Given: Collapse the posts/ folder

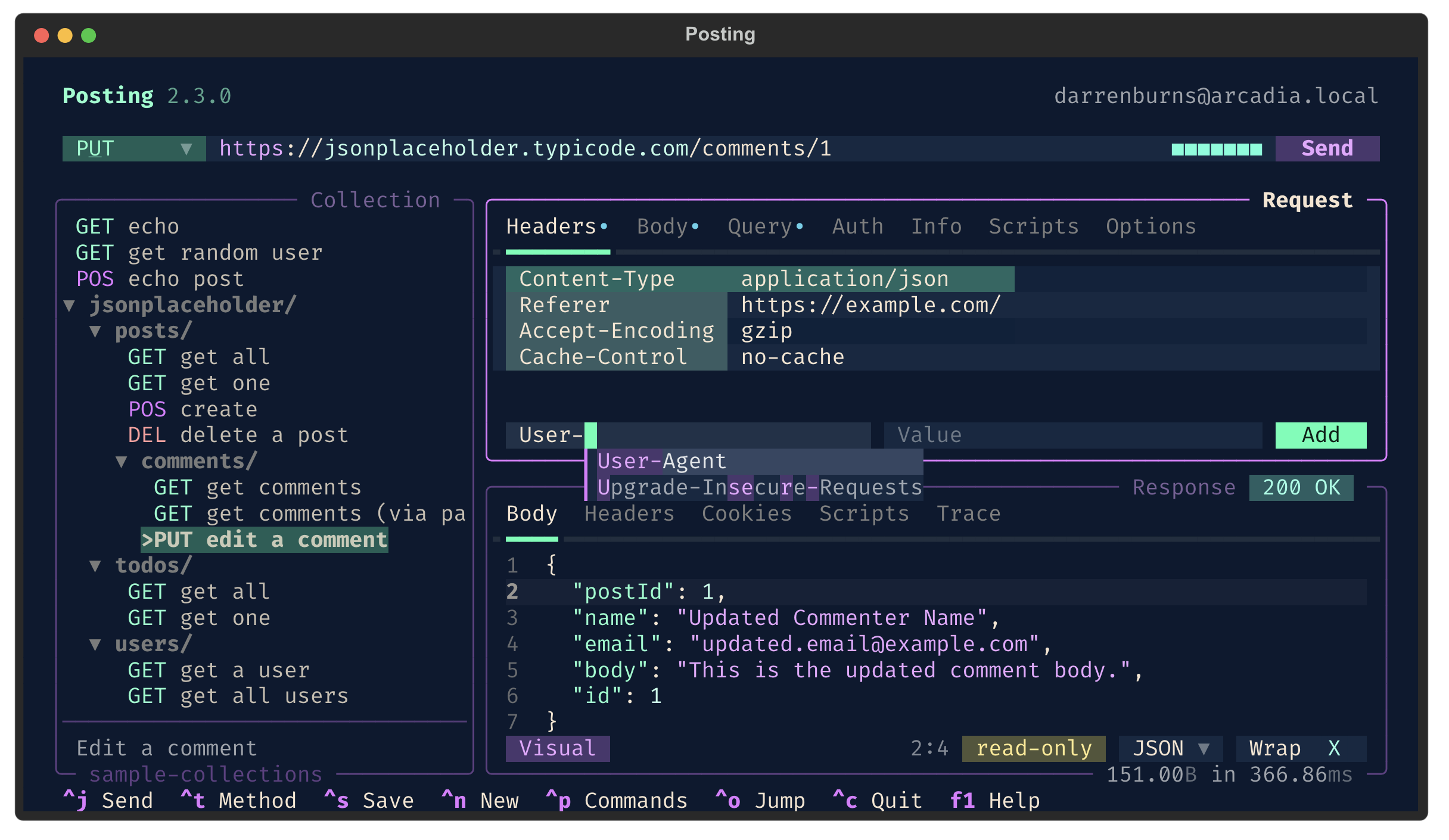Looking at the screenshot, I should coord(141,331).
